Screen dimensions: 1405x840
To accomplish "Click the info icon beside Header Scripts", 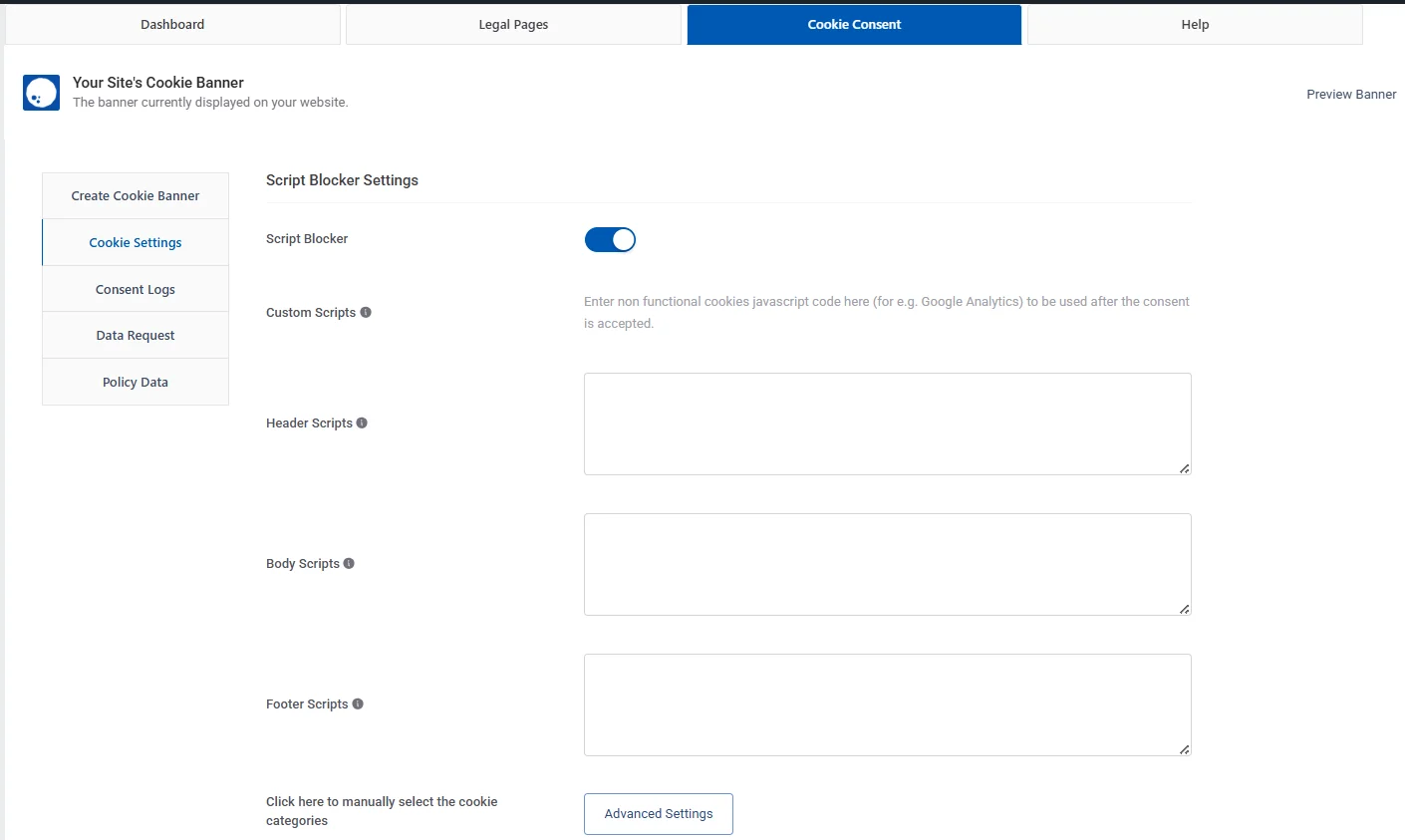I will pyautogui.click(x=362, y=421).
